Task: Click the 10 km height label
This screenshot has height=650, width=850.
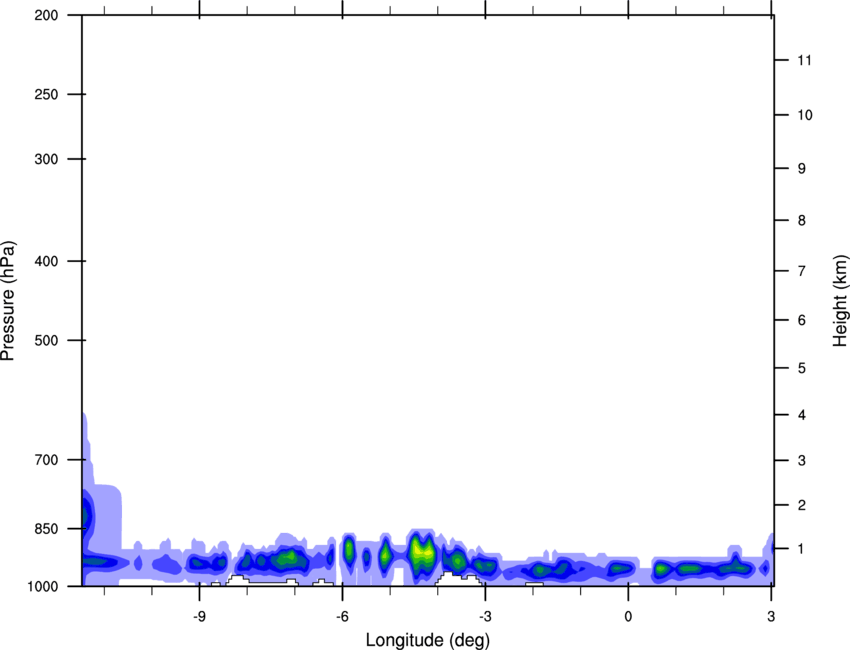Action: click(805, 115)
